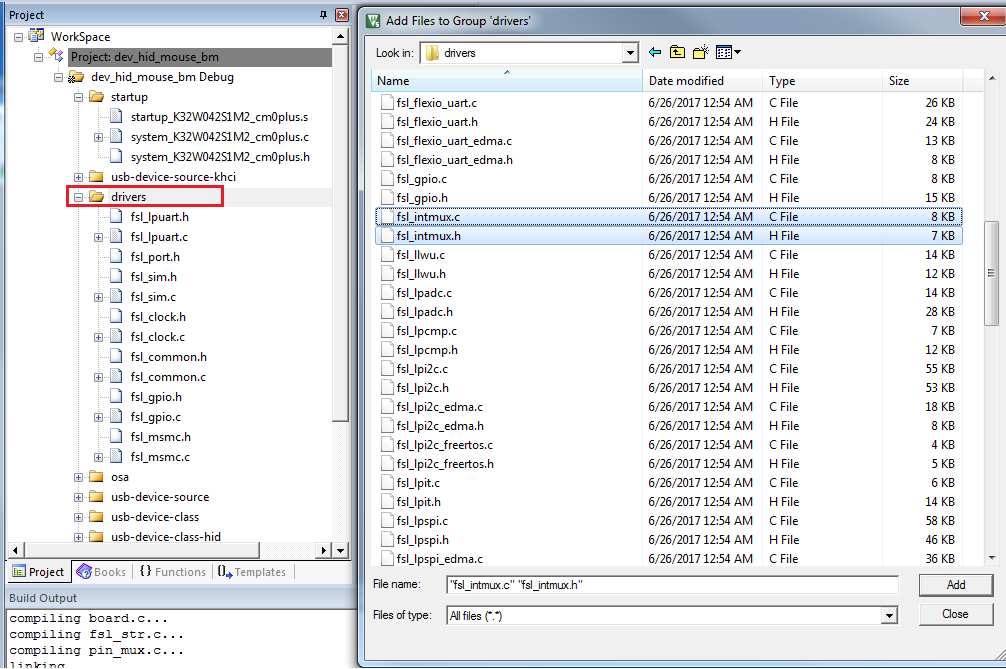This screenshot has height=669, width=1006.
Task: Click the File name input field
Action: tap(671, 585)
